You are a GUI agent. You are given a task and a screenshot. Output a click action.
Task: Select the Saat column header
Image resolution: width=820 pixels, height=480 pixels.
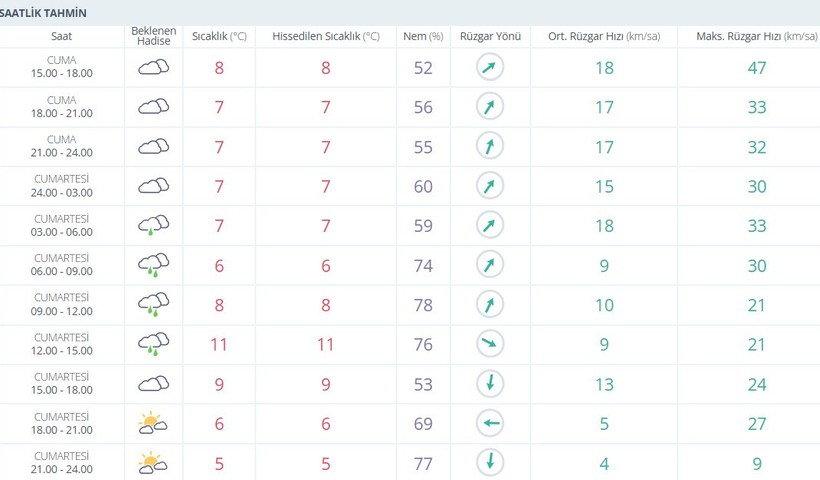[61, 37]
